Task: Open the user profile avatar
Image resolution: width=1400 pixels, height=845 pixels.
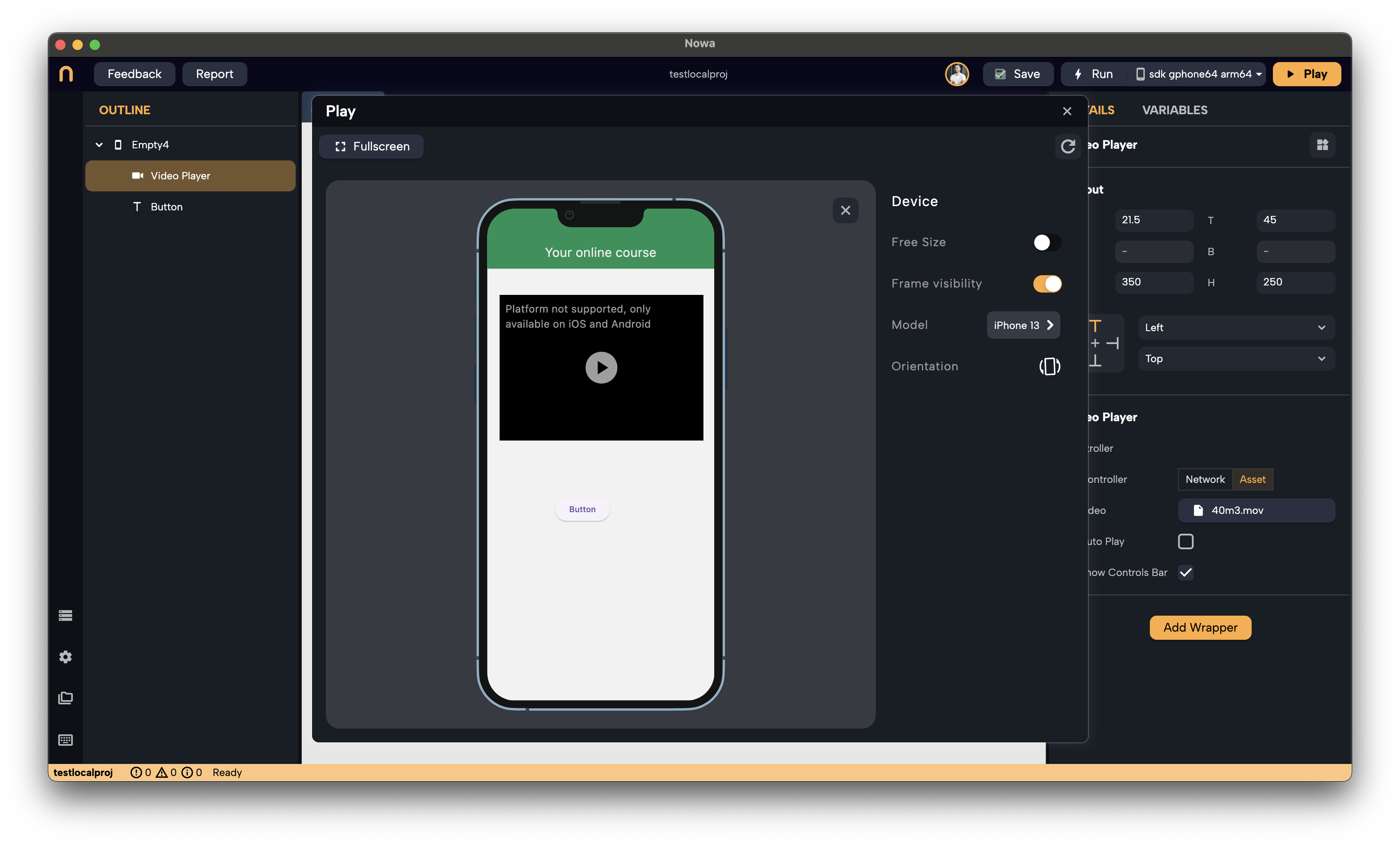Action: (x=956, y=74)
